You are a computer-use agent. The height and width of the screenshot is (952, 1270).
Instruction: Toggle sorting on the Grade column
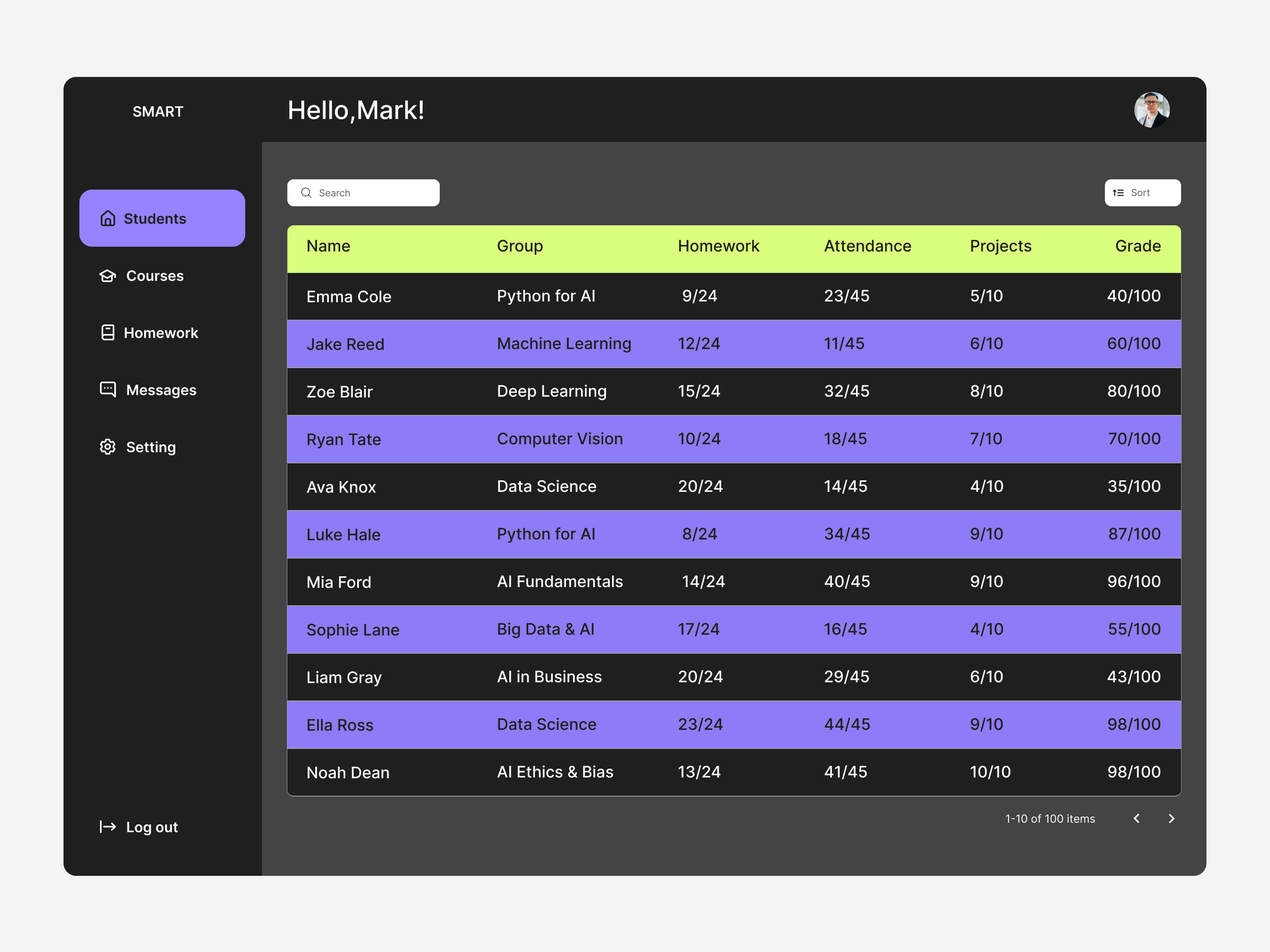(x=1137, y=246)
